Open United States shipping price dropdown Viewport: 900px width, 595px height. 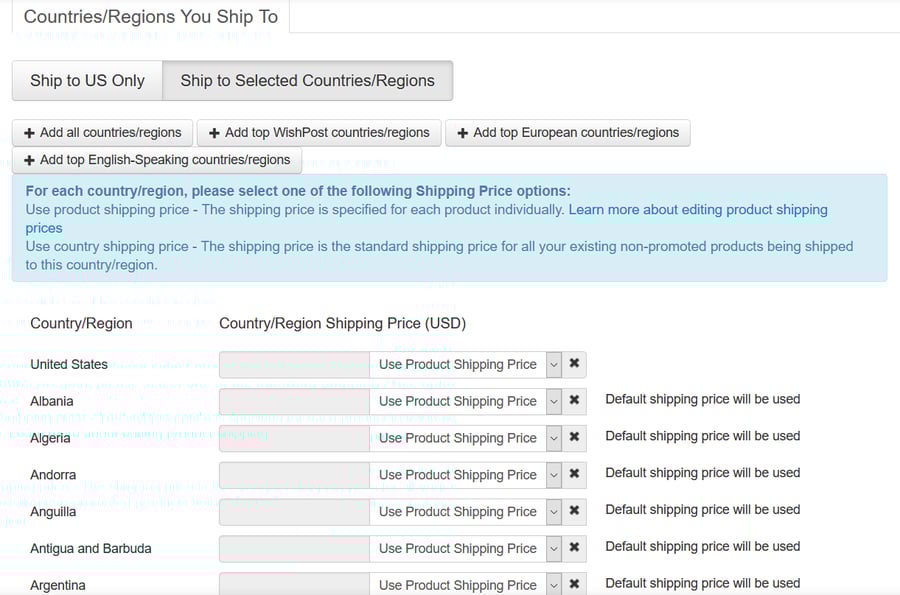pyautogui.click(x=465, y=365)
